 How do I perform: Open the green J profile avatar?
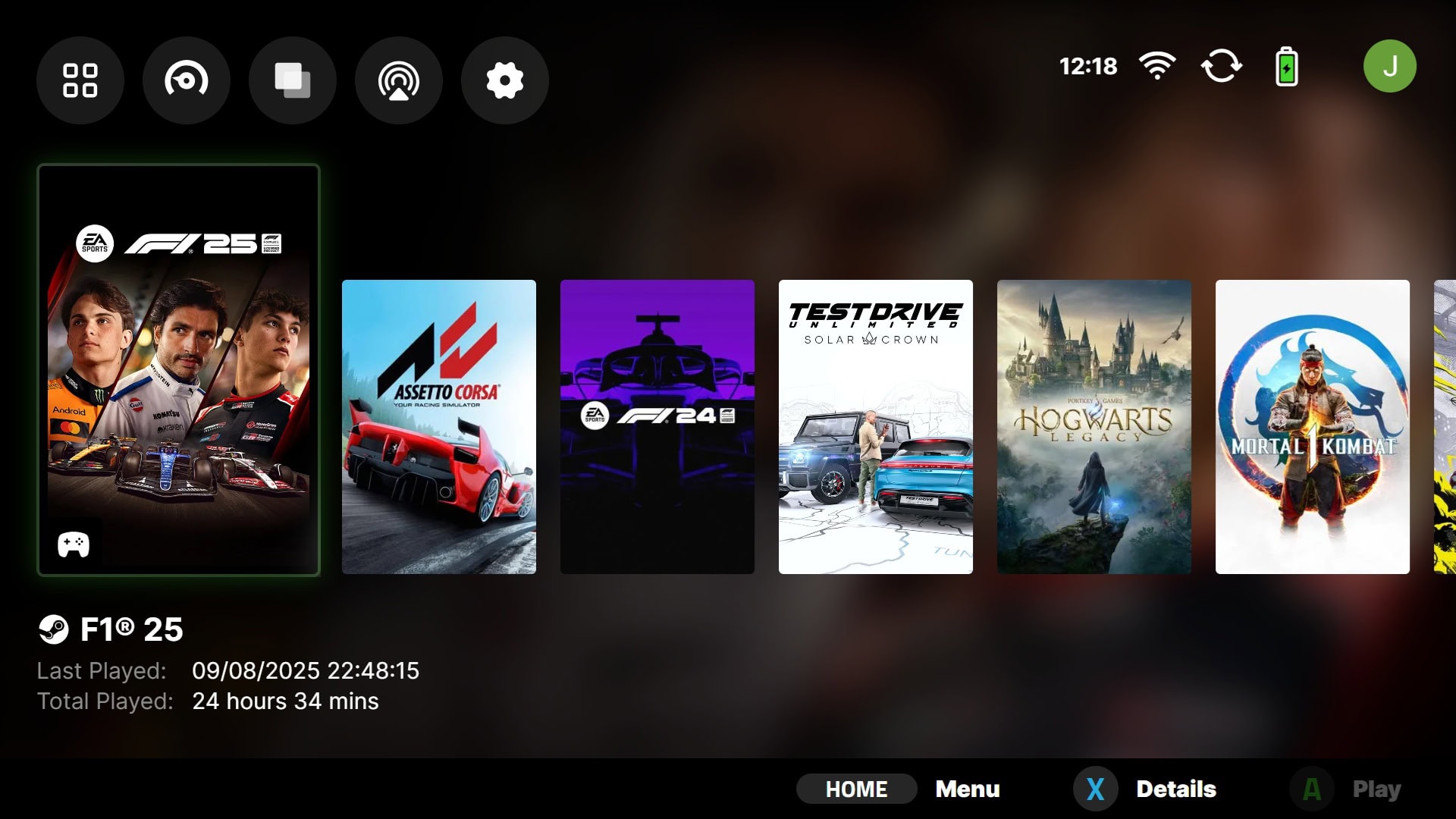click(1390, 66)
